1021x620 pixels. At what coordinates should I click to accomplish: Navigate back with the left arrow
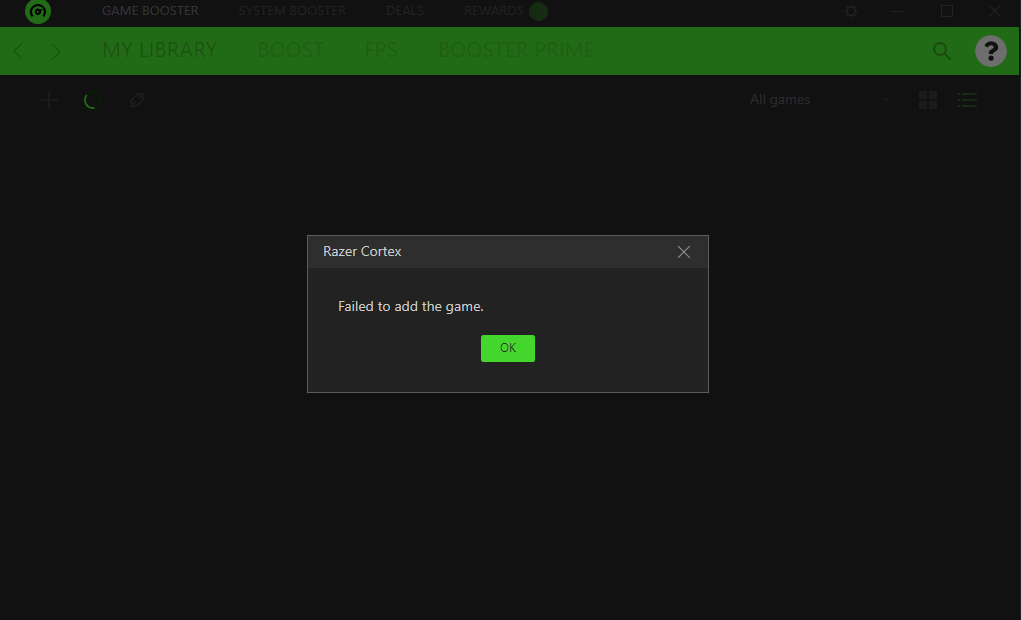coord(18,51)
